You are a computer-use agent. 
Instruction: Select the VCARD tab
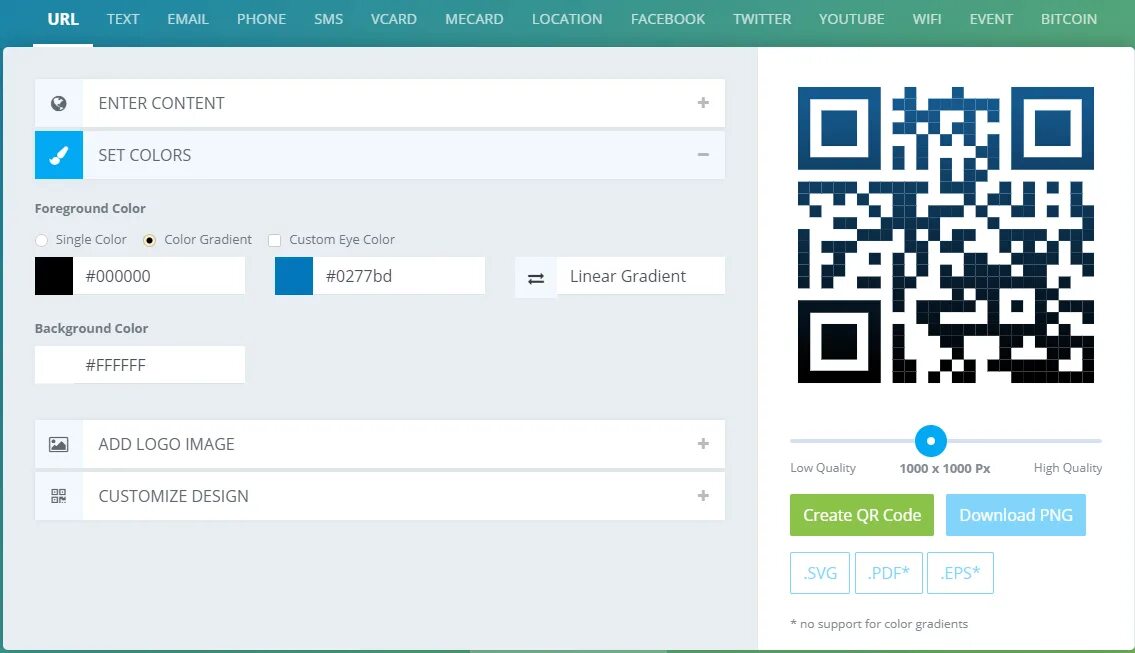pyautogui.click(x=394, y=20)
